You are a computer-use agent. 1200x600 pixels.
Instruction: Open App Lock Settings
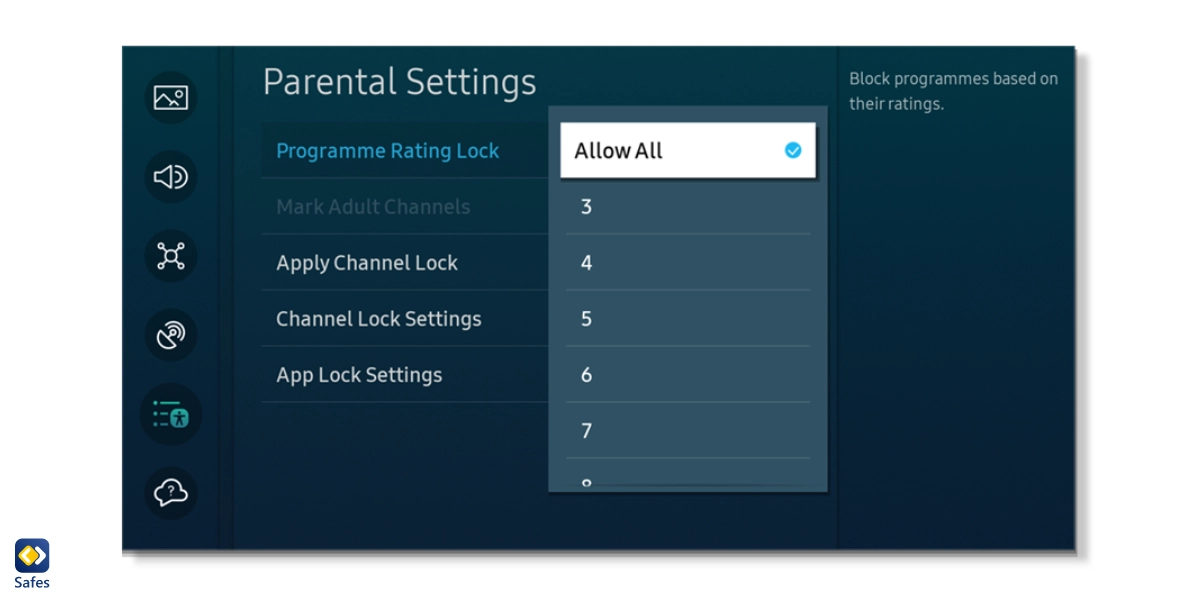click(359, 374)
